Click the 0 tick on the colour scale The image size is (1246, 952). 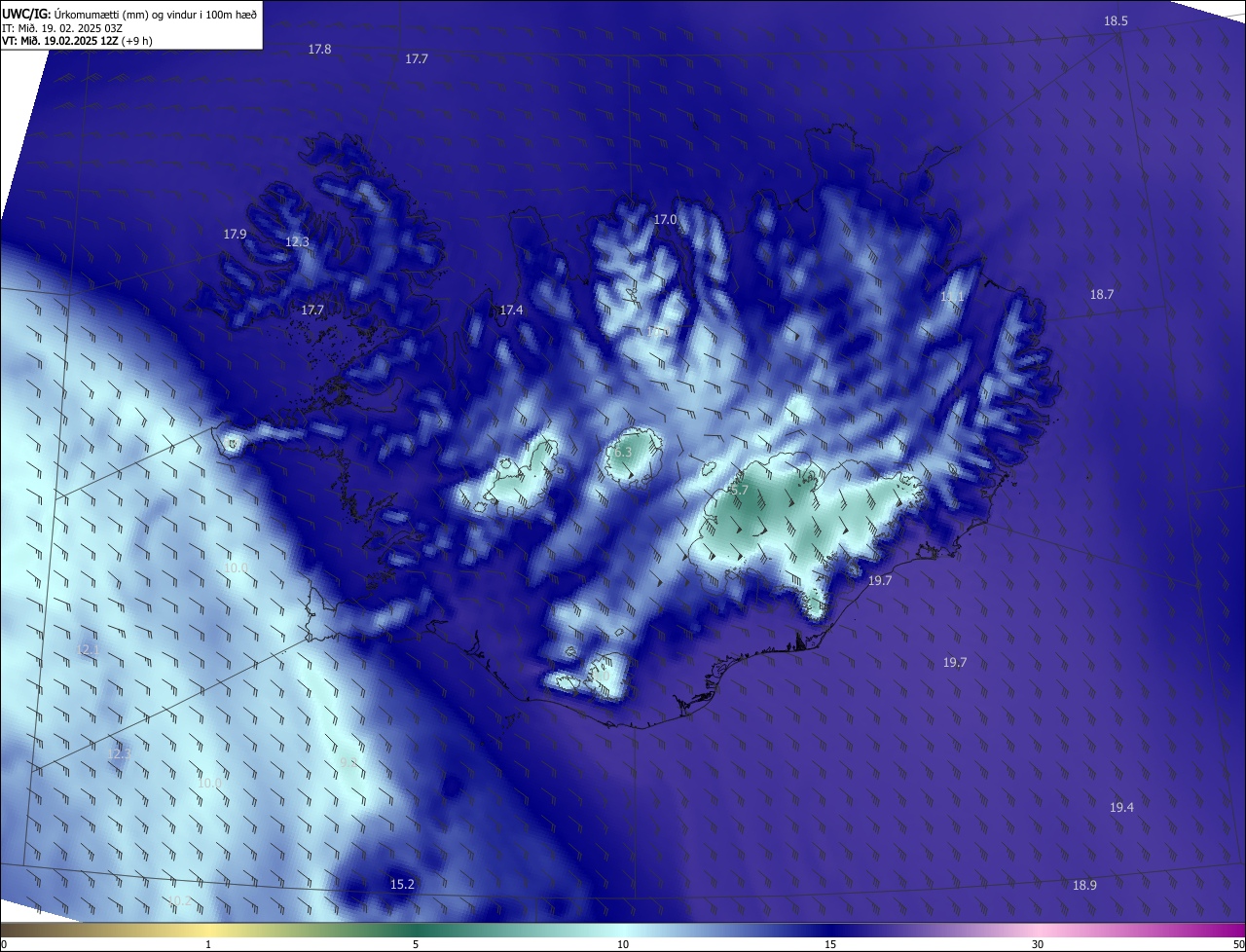tap(4, 945)
